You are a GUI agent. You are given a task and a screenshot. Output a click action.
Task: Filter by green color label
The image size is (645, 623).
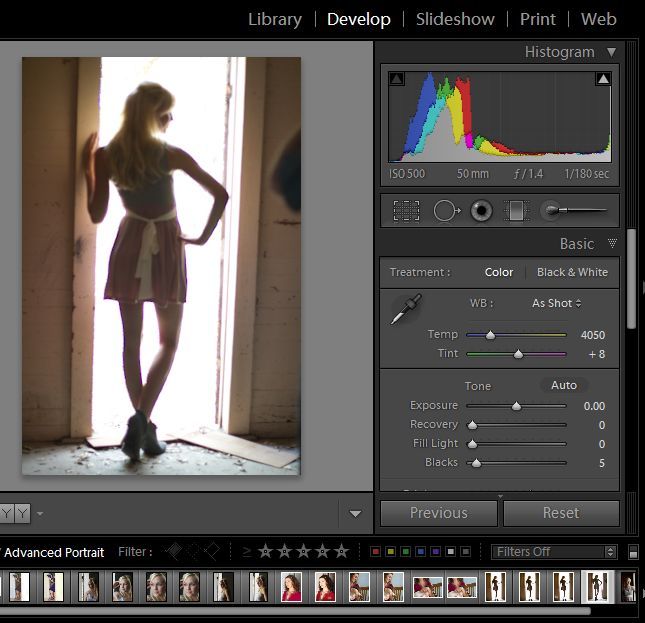405,551
